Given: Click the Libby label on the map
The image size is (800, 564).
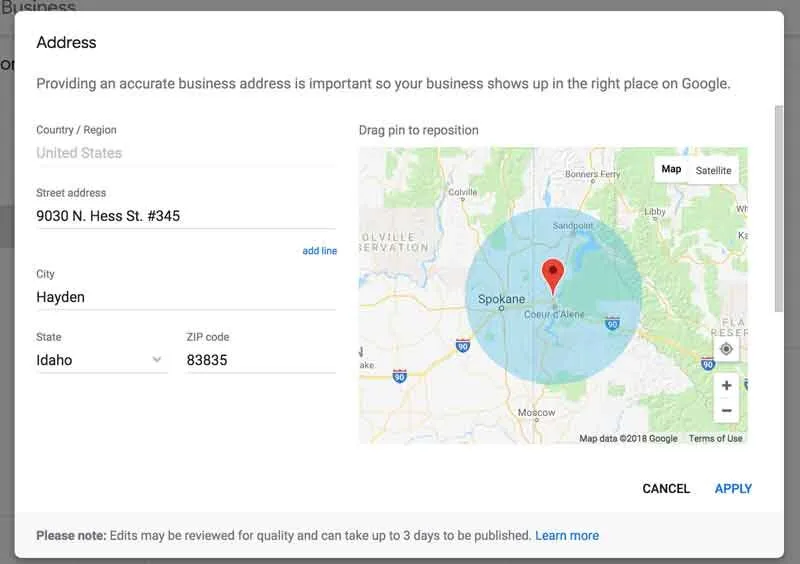Looking at the screenshot, I should [x=655, y=211].
